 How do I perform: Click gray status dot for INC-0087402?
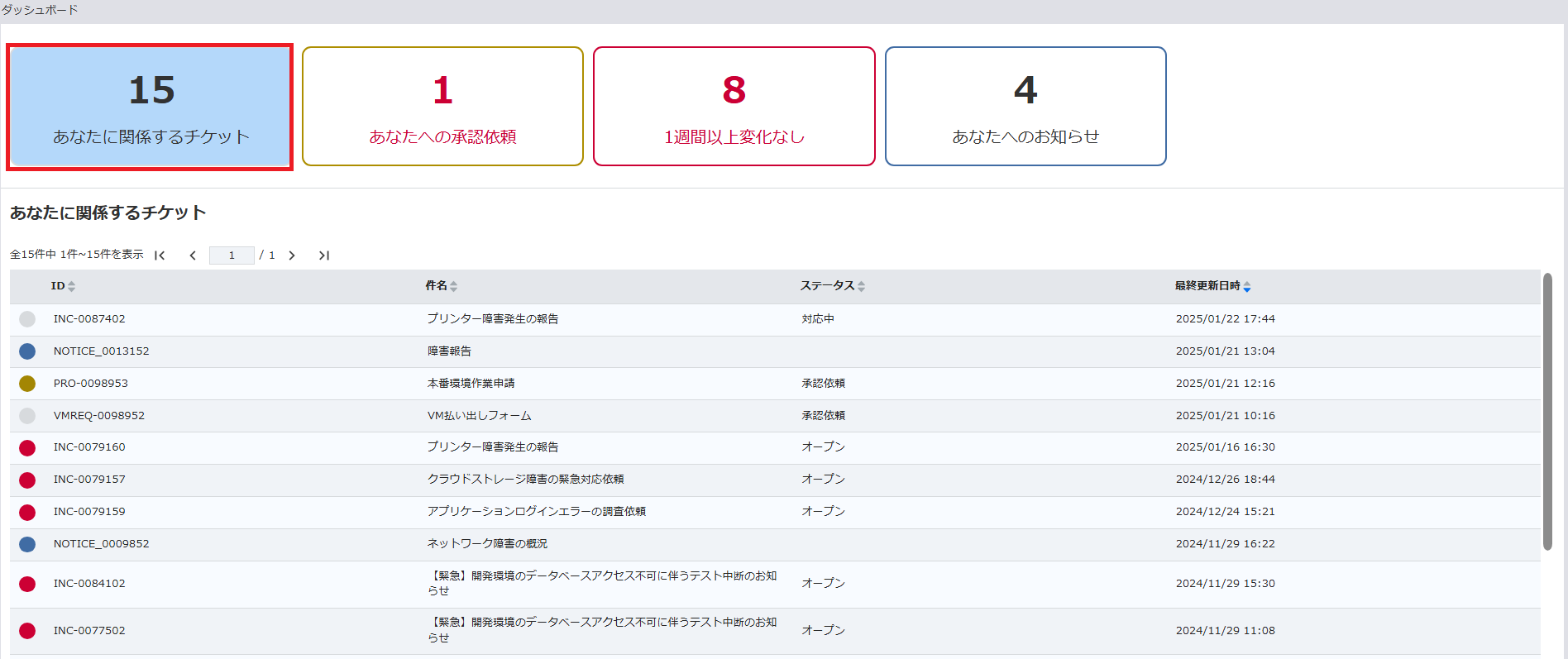coord(27,319)
